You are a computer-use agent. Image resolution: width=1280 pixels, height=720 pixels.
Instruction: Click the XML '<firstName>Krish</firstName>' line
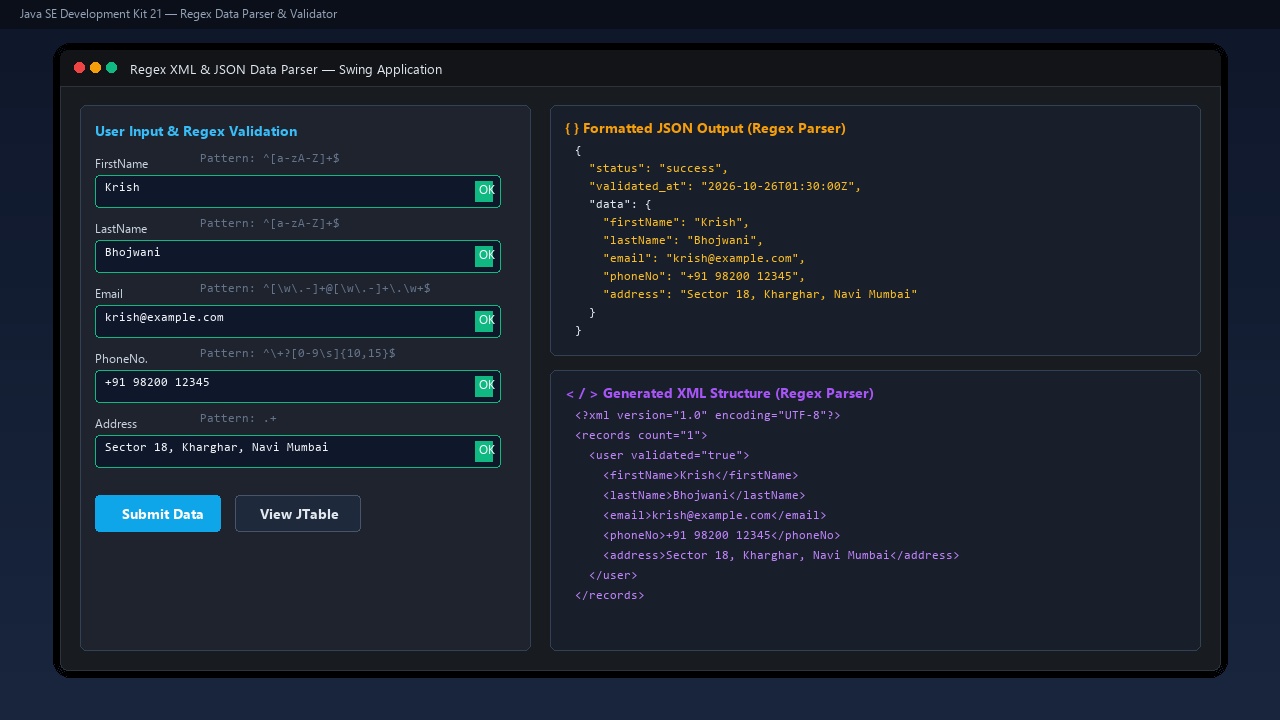pyautogui.click(x=701, y=475)
